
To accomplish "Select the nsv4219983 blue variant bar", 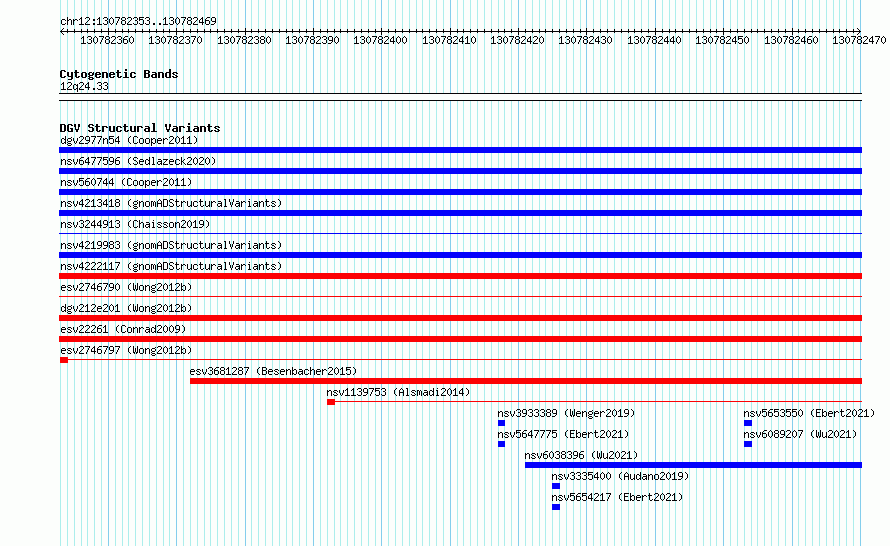I will point(460,255).
